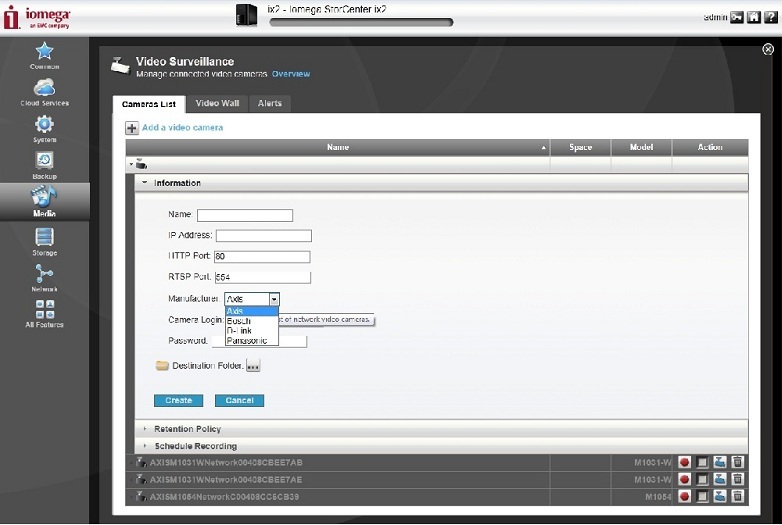Click the Iomega logo
The width and height of the screenshot is (782, 525).
(x=37, y=17)
